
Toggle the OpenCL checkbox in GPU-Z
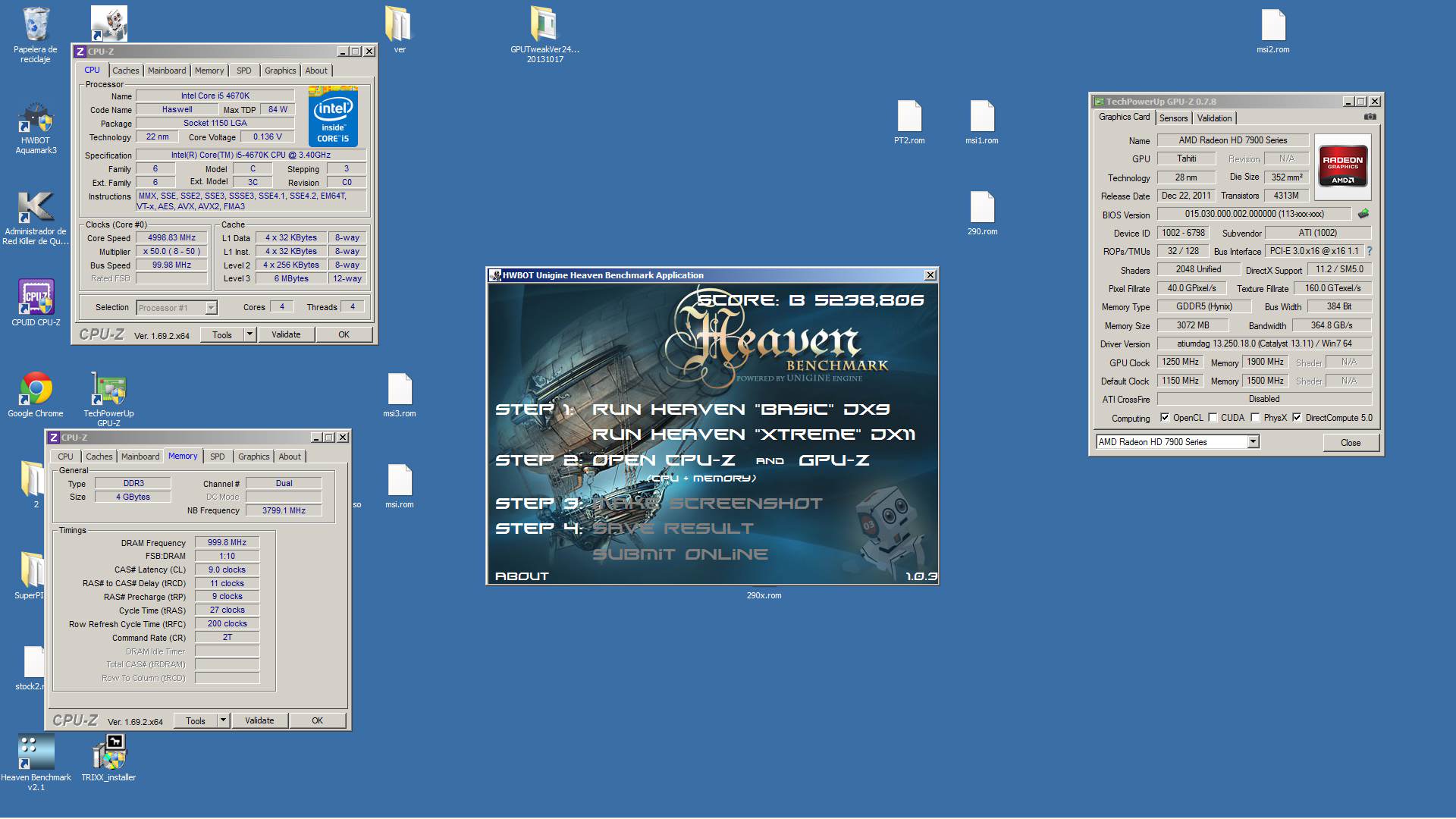pos(1165,418)
